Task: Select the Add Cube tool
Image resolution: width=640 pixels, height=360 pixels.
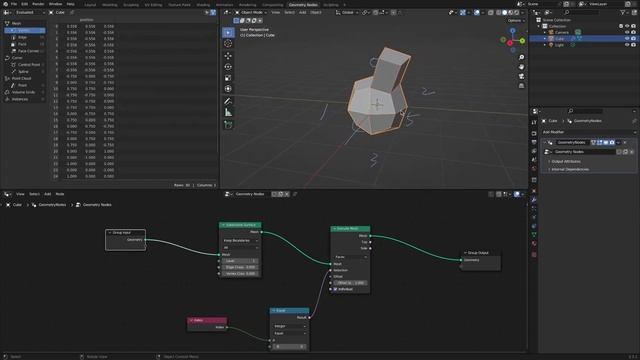Action: [x=228, y=124]
